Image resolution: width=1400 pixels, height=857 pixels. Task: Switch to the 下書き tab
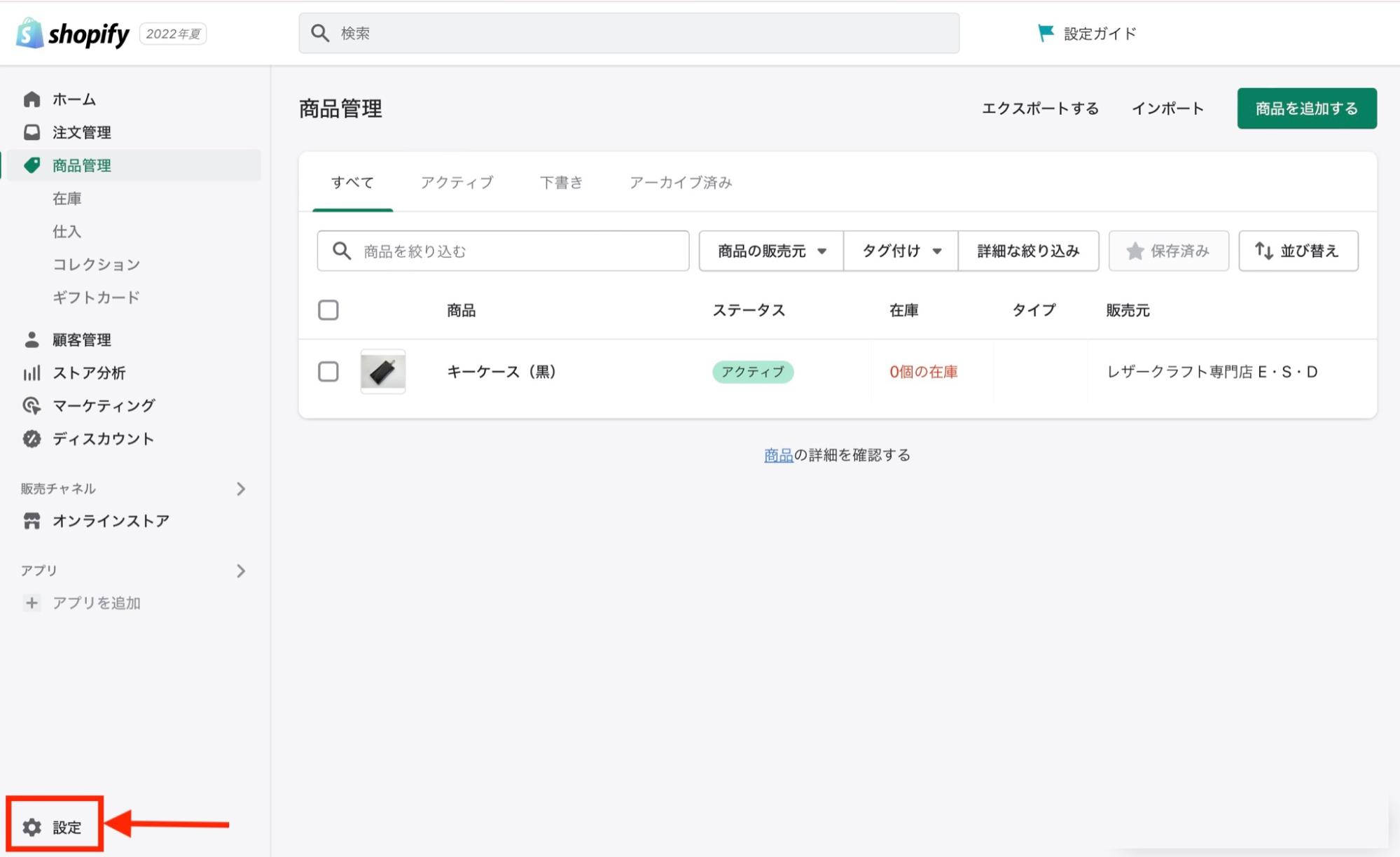[x=560, y=183]
